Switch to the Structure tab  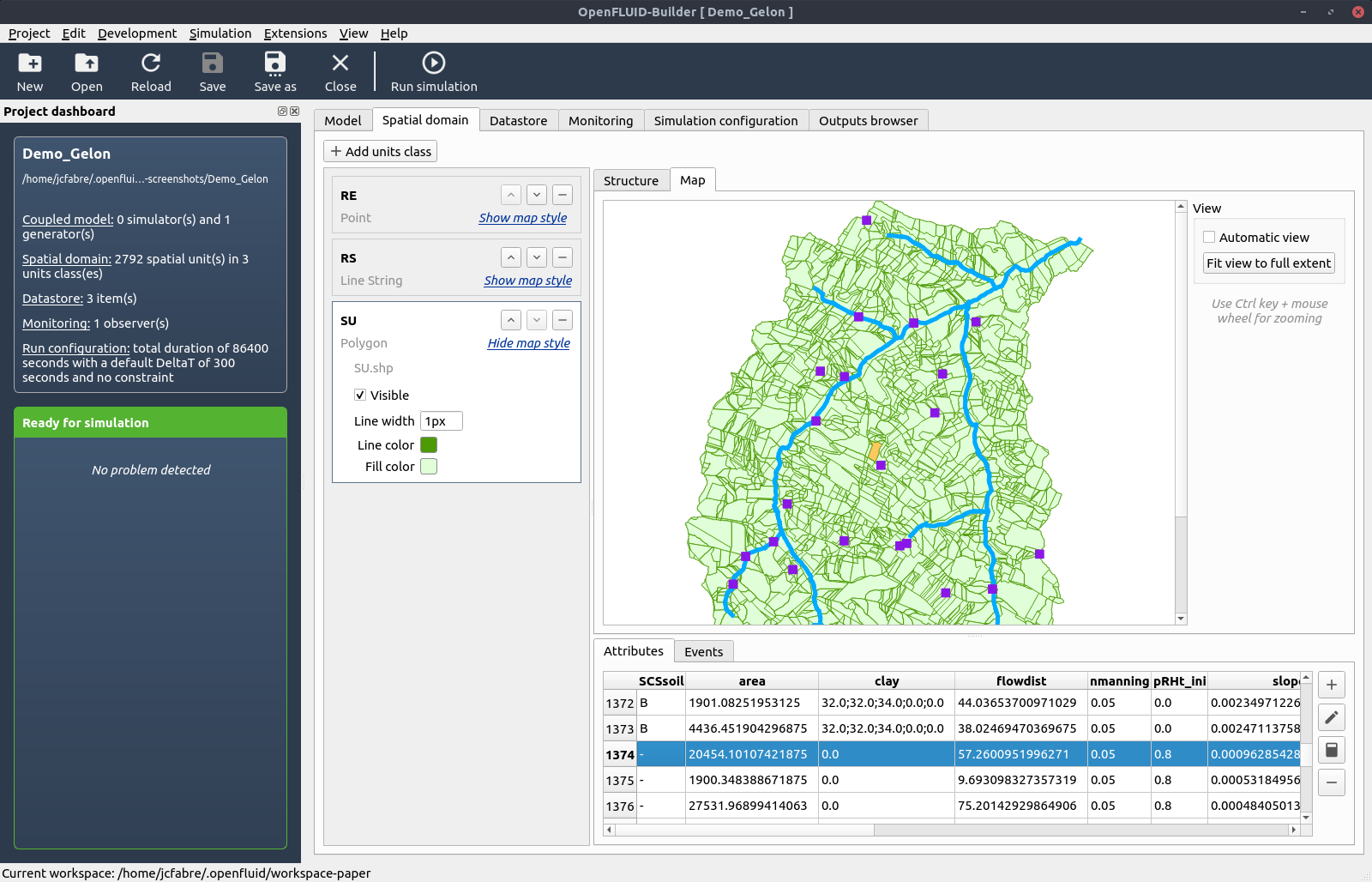[631, 181]
